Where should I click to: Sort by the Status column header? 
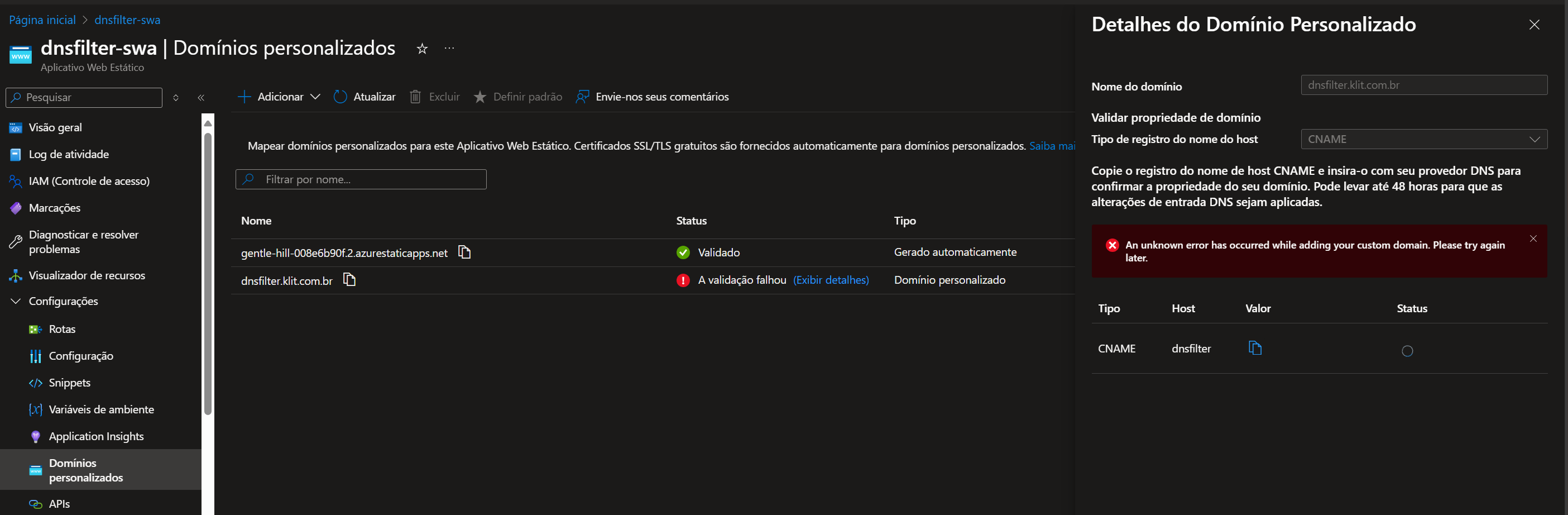(692, 221)
